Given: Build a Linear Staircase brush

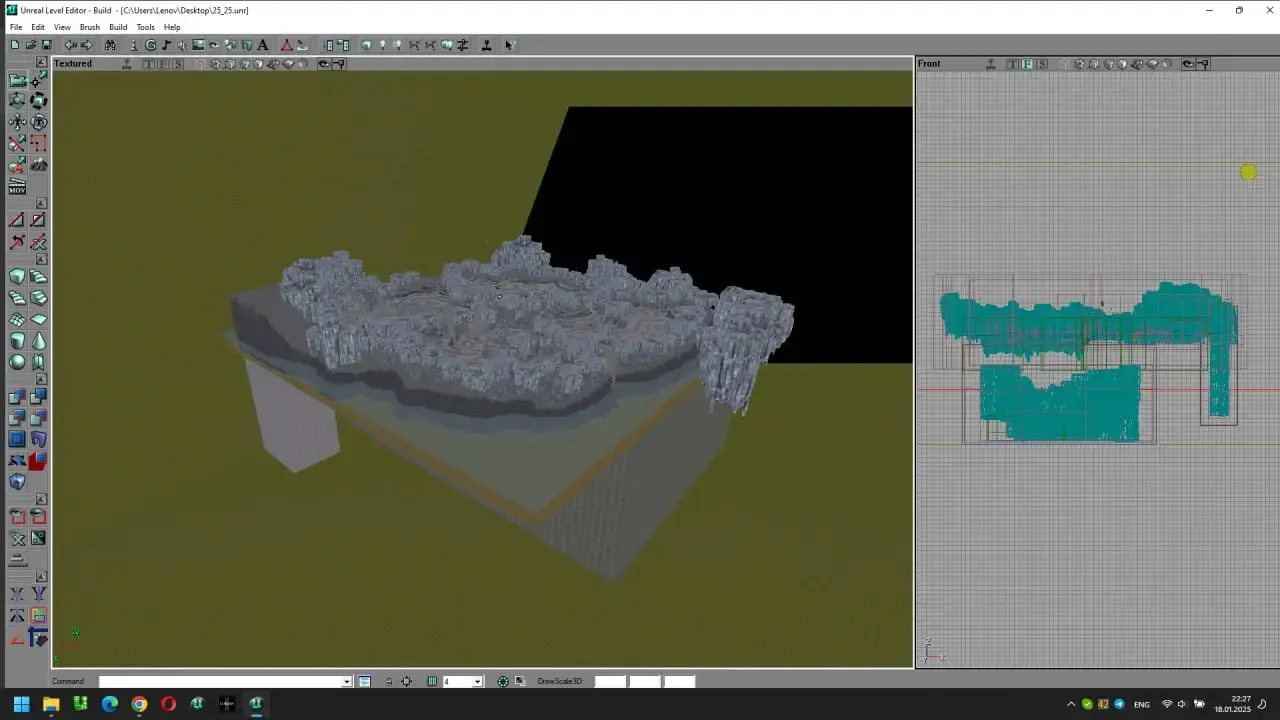Looking at the screenshot, I should [38, 298].
